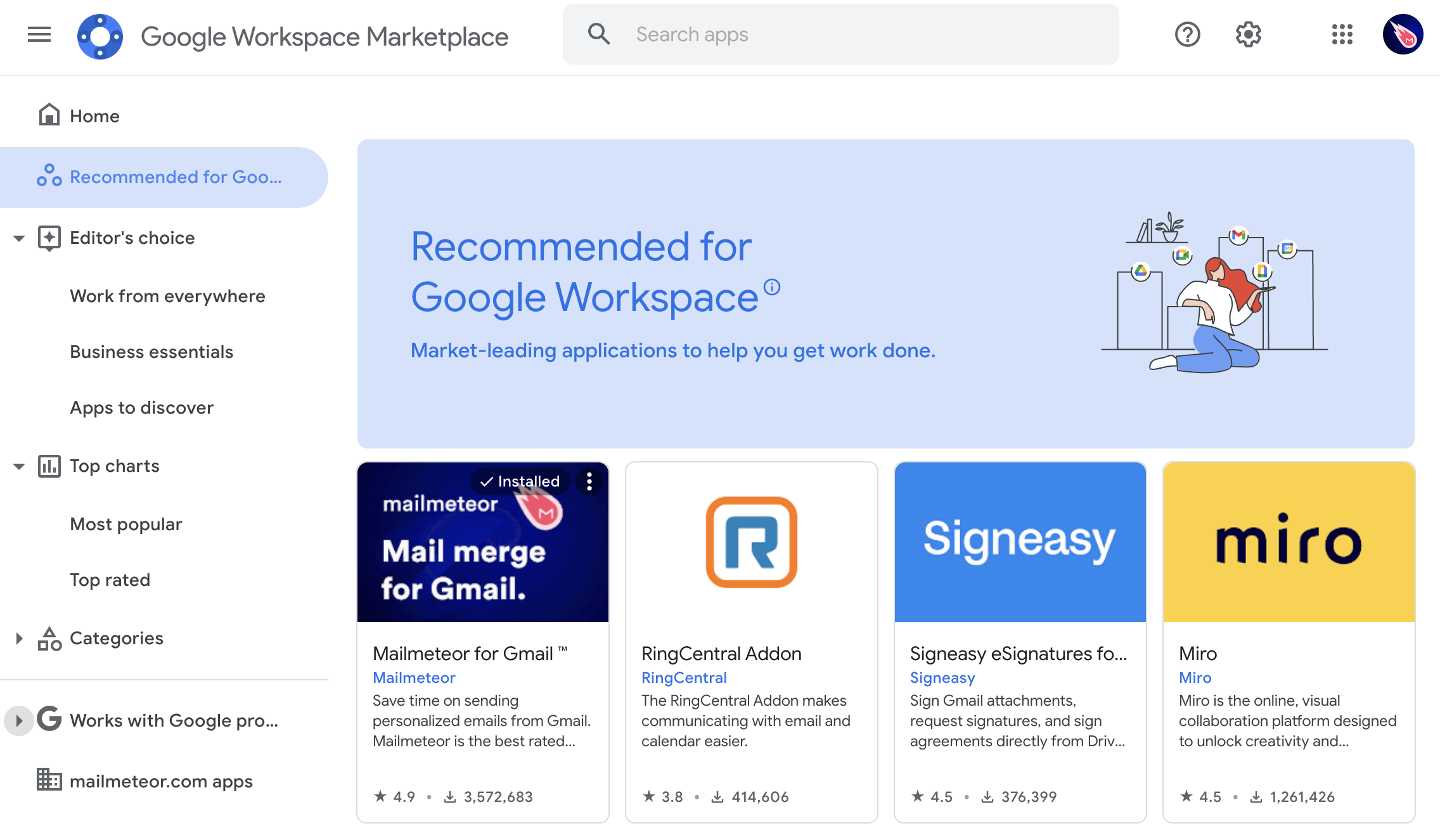Open the account profile avatar
1440x840 pixels.
(1403, 34)
